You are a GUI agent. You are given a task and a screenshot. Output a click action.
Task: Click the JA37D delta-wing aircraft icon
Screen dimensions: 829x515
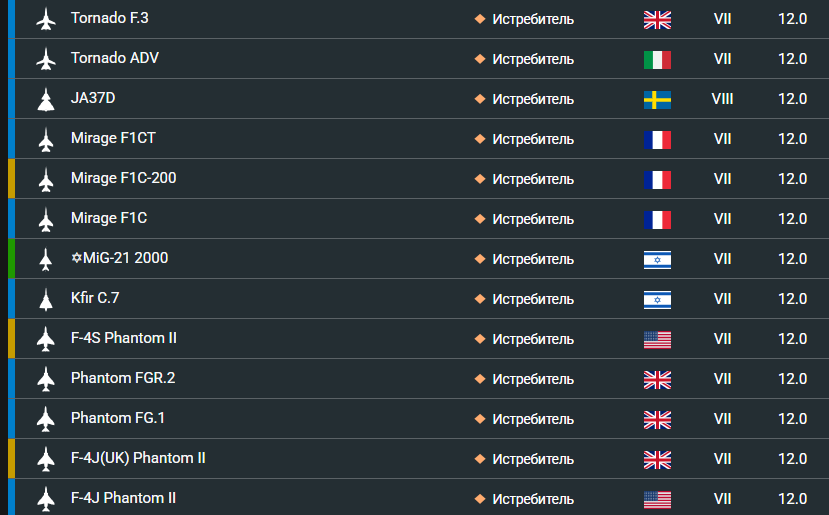(46, 99)
